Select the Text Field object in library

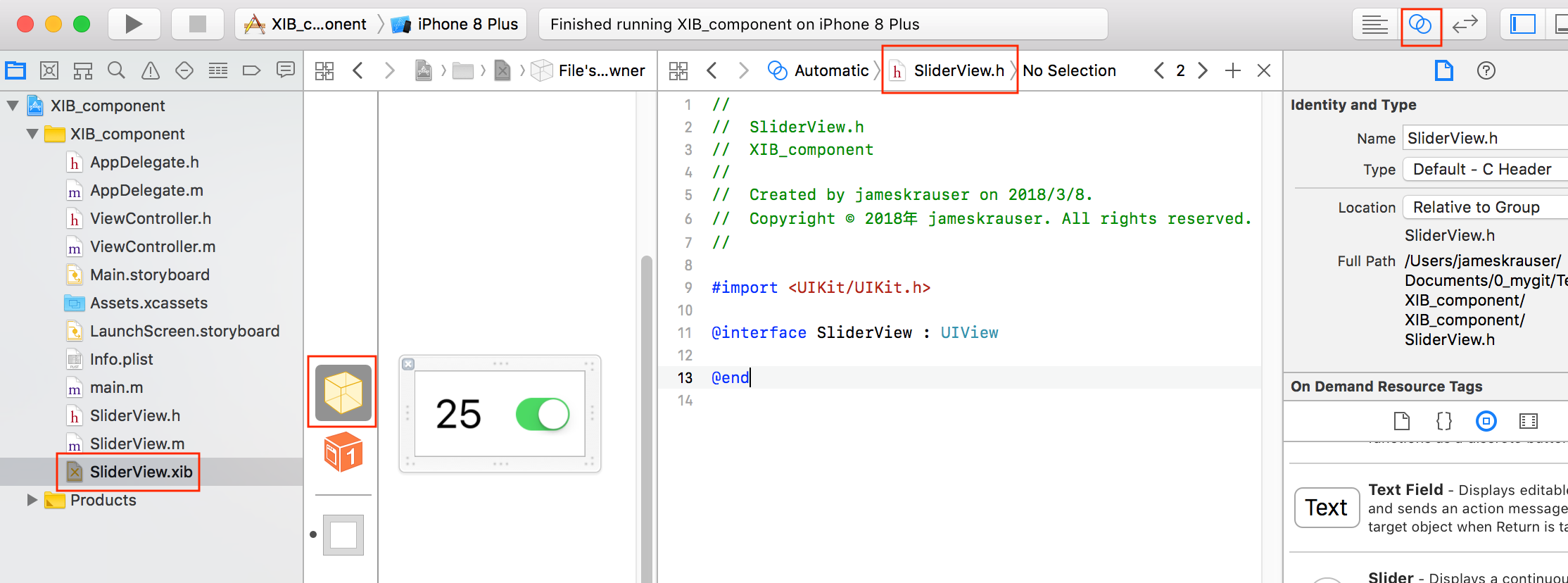pyautogui.click(x=1429, y=508)
